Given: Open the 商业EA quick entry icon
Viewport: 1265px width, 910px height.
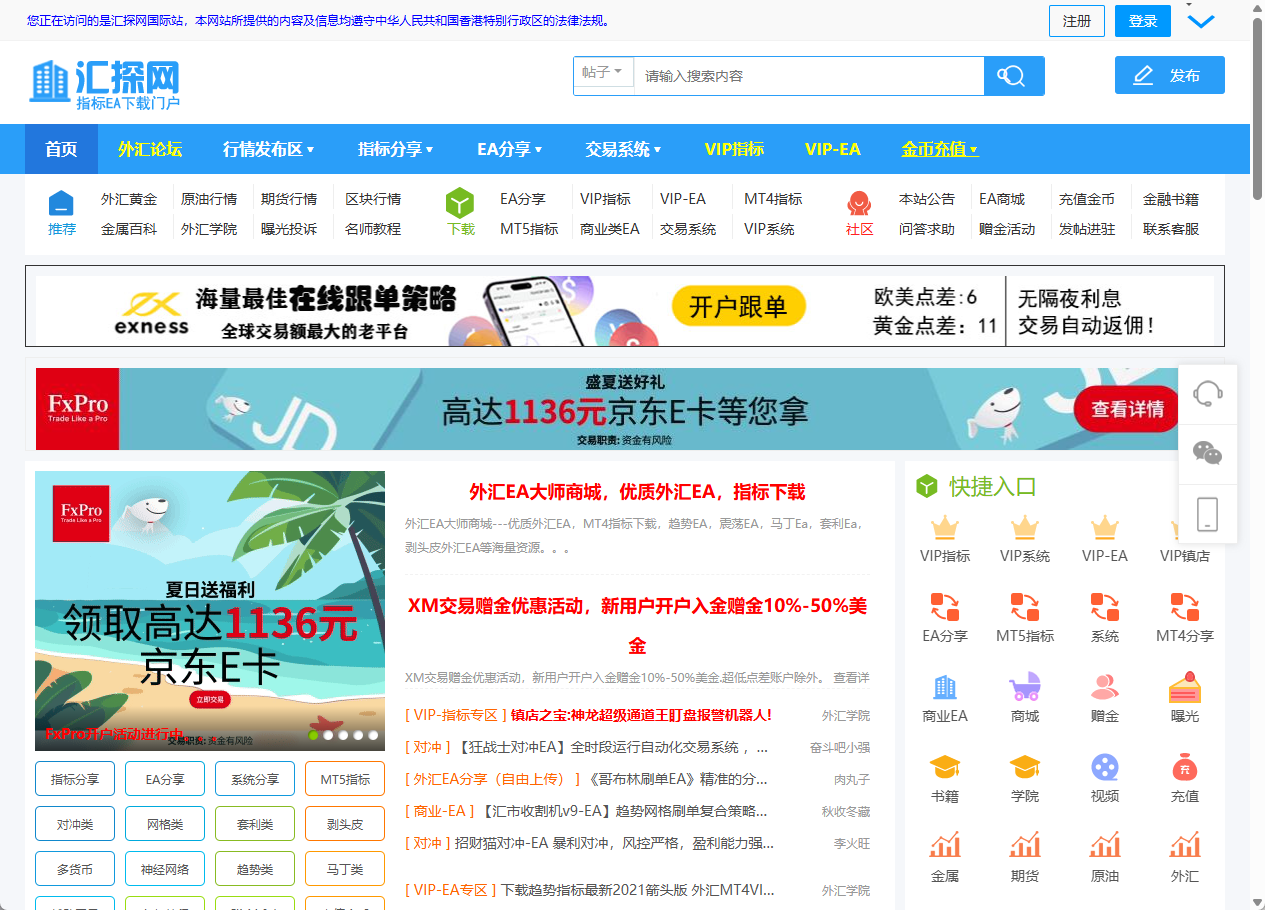Looking at the screenshot, I should coord(944,687).
